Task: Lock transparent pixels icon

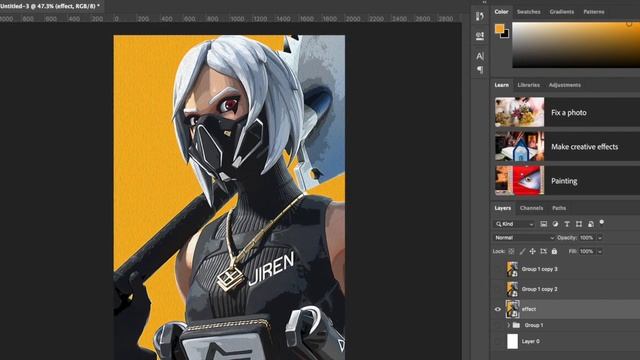Action: pyautogui.click(x=511, y=251)
